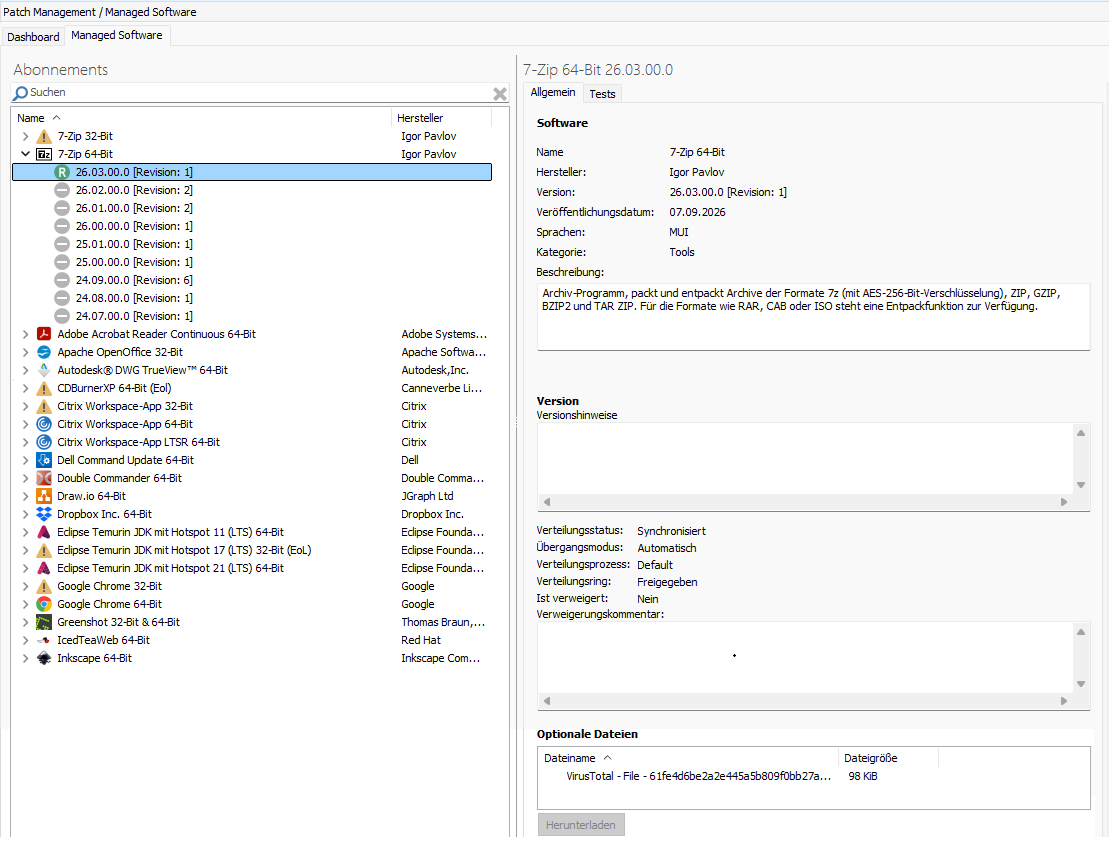This screenshot has height=841, width=1109.
Task: Click Verweigerungskommentar scroll left arrow
Action: click(x=547, y=701)
